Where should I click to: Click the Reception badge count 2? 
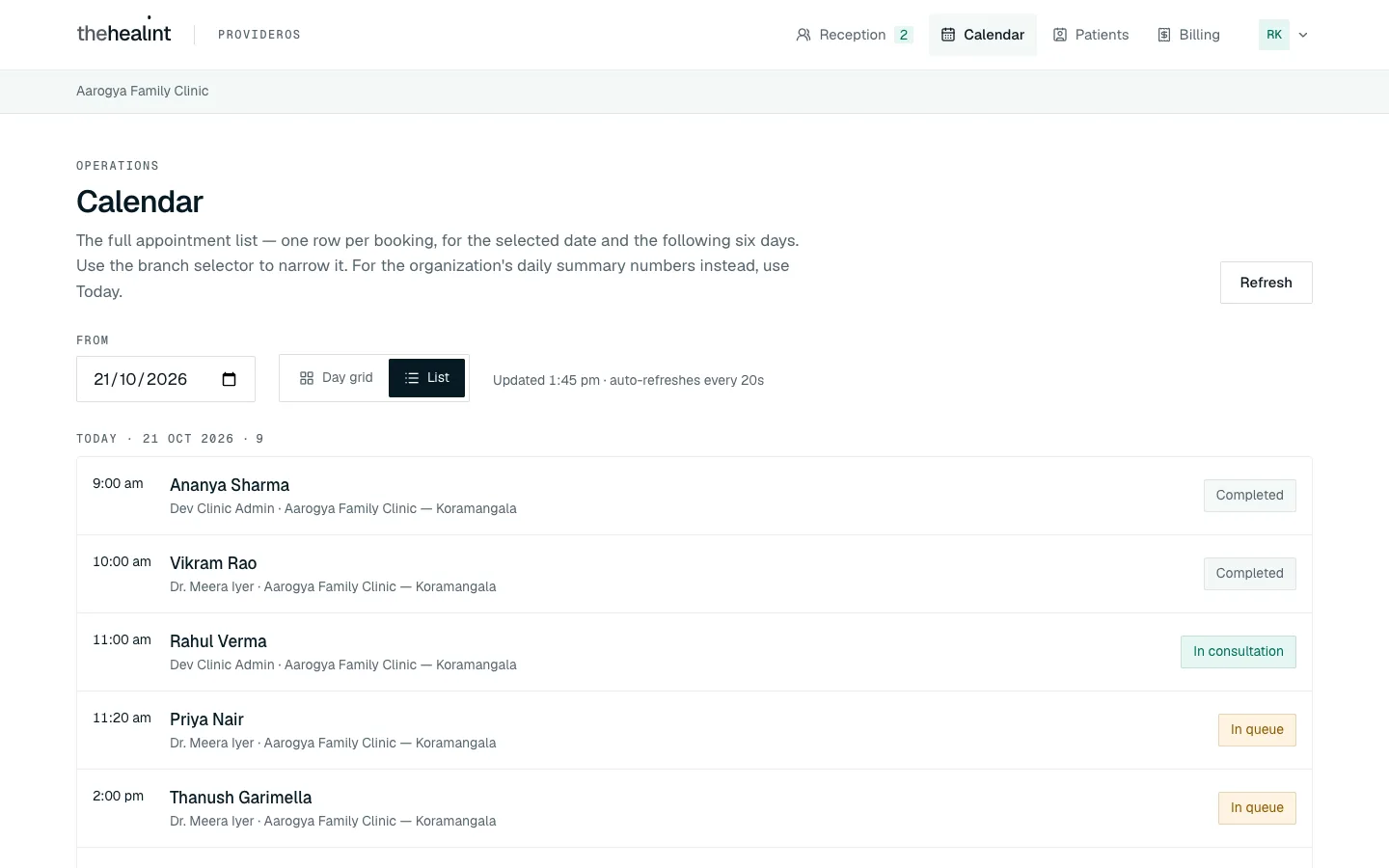904,35
